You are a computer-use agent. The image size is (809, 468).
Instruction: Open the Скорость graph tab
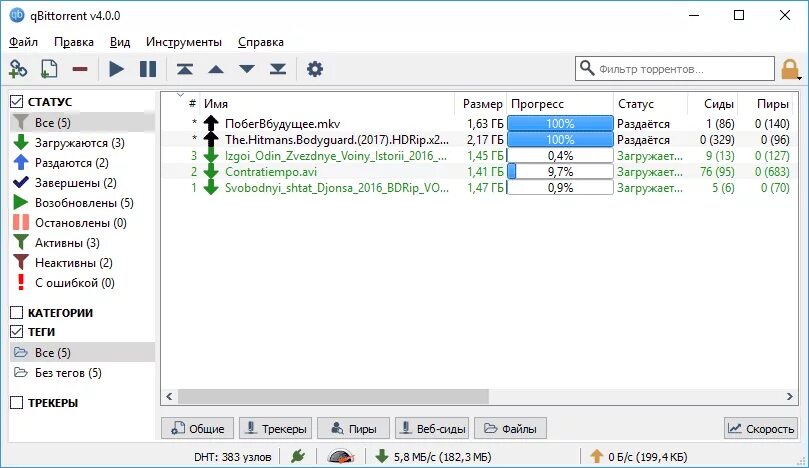pyautogui.click(x=761, y=428)
